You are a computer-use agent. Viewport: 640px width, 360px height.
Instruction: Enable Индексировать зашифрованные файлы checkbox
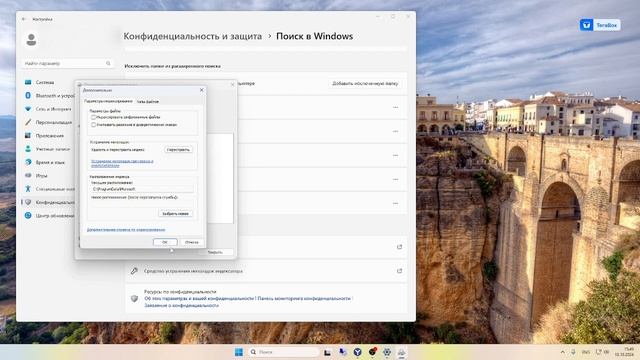(93, 117)
